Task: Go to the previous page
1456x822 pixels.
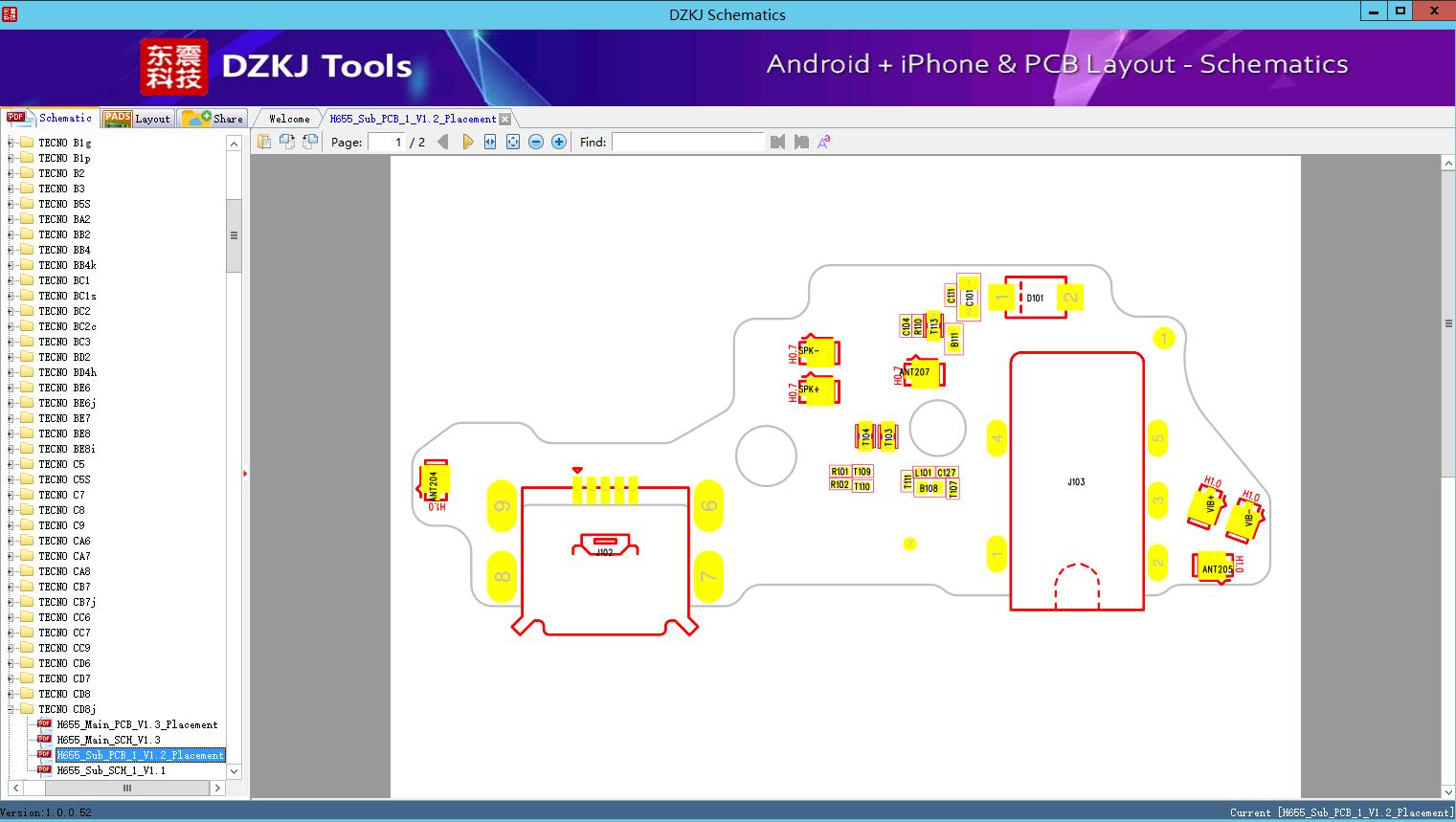Action: click(x=443, y=142)
